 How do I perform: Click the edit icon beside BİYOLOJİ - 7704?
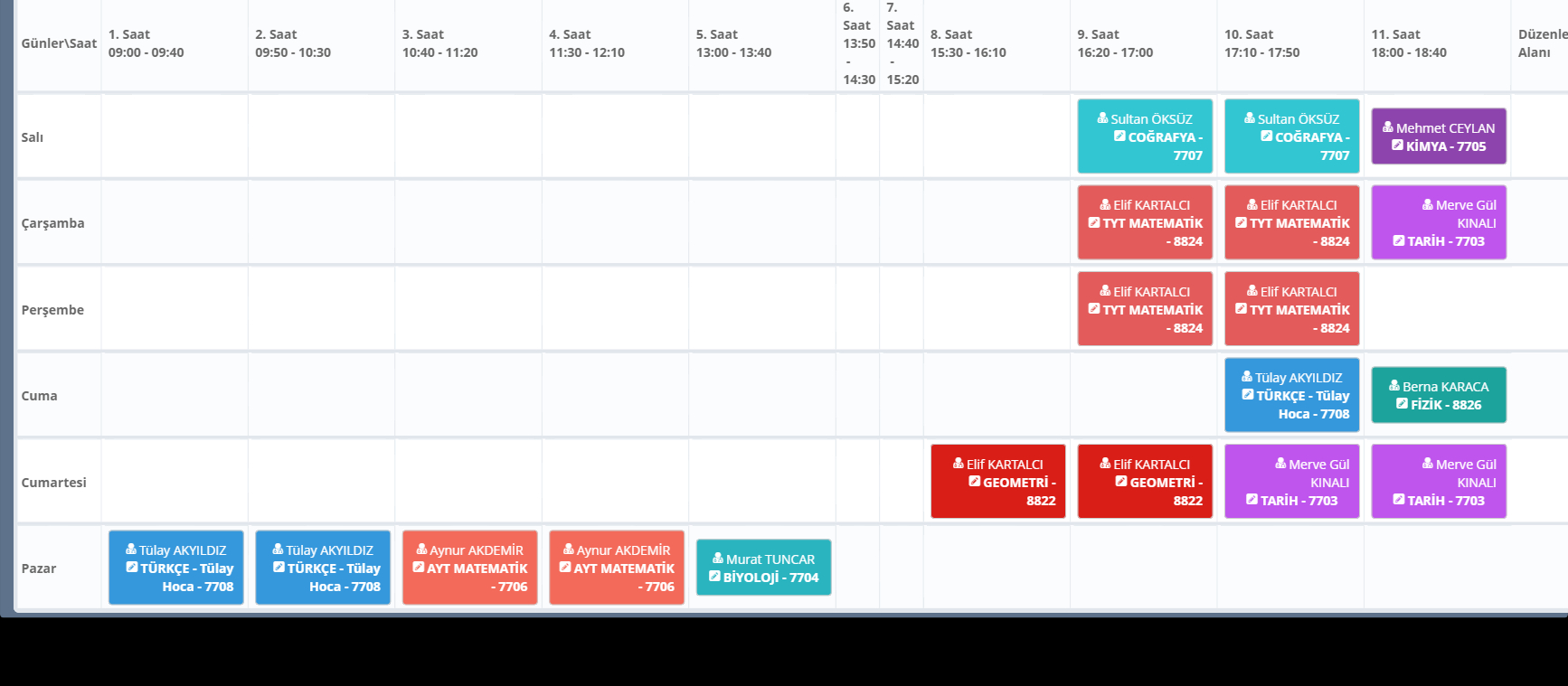pyautogui.click(x=714, y=577)
